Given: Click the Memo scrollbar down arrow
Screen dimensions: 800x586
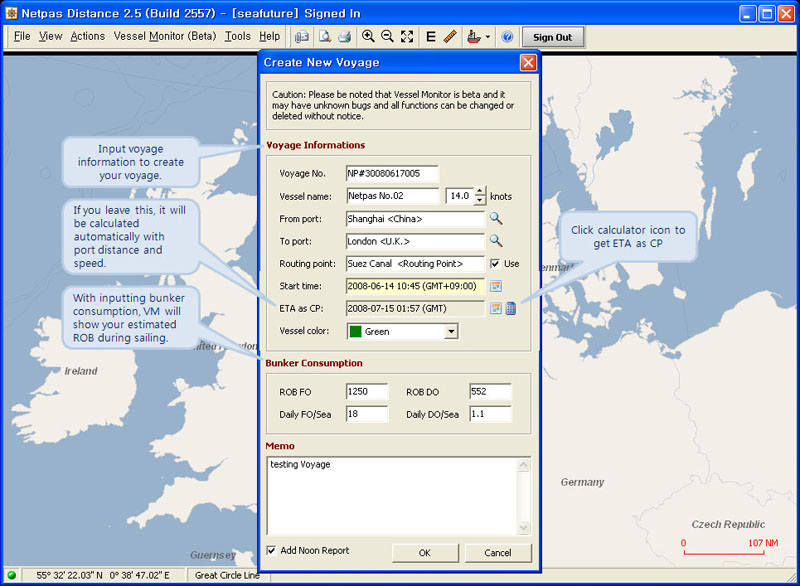Looking at the screenshot, I should 523,527.
